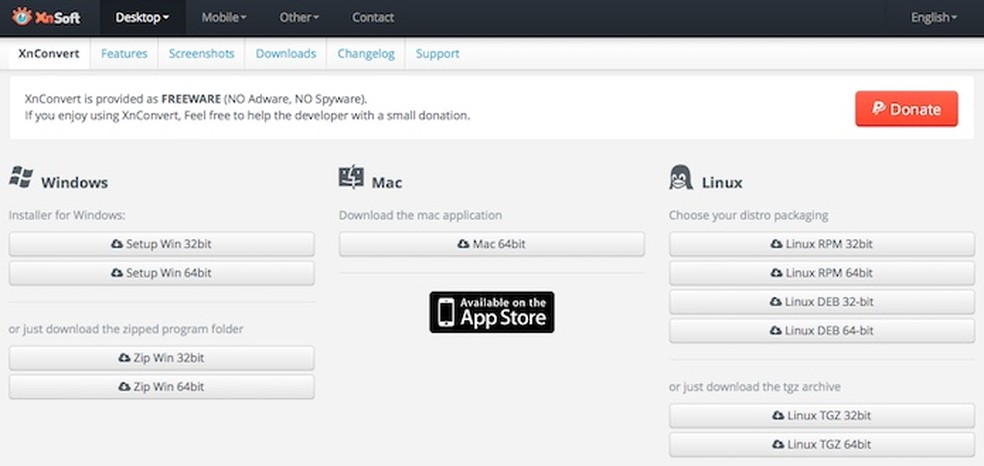Get the Zip Win 32bit folder
Screen dimensions: 984x466
point(161,358)
